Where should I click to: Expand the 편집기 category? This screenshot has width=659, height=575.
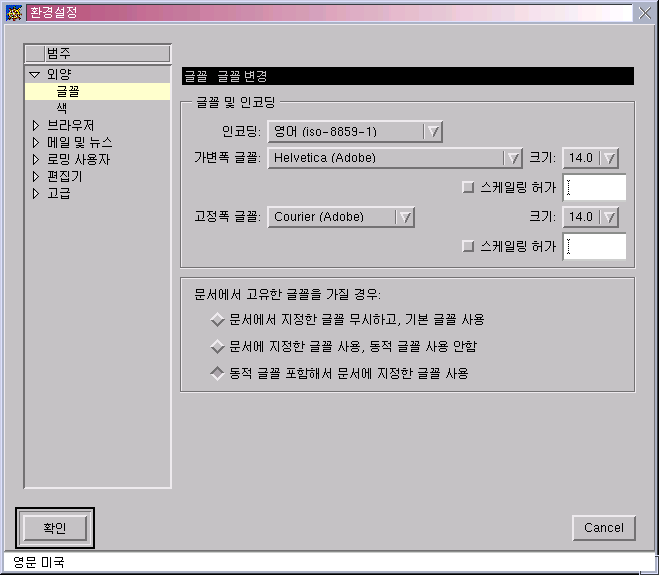click(x=35, y=176)
